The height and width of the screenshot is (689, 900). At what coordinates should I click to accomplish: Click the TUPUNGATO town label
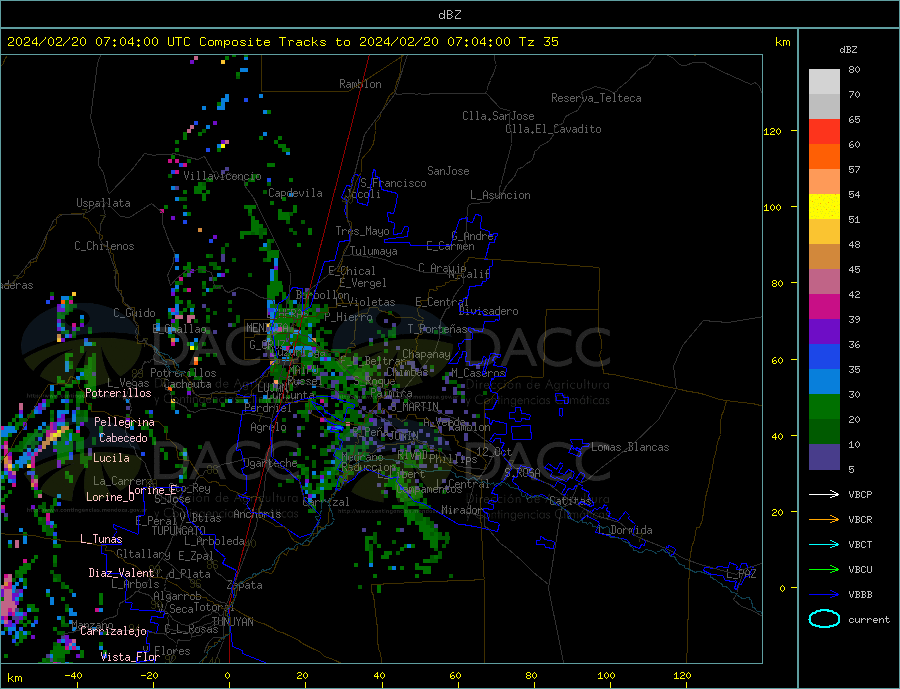click(x=179, y=531)
